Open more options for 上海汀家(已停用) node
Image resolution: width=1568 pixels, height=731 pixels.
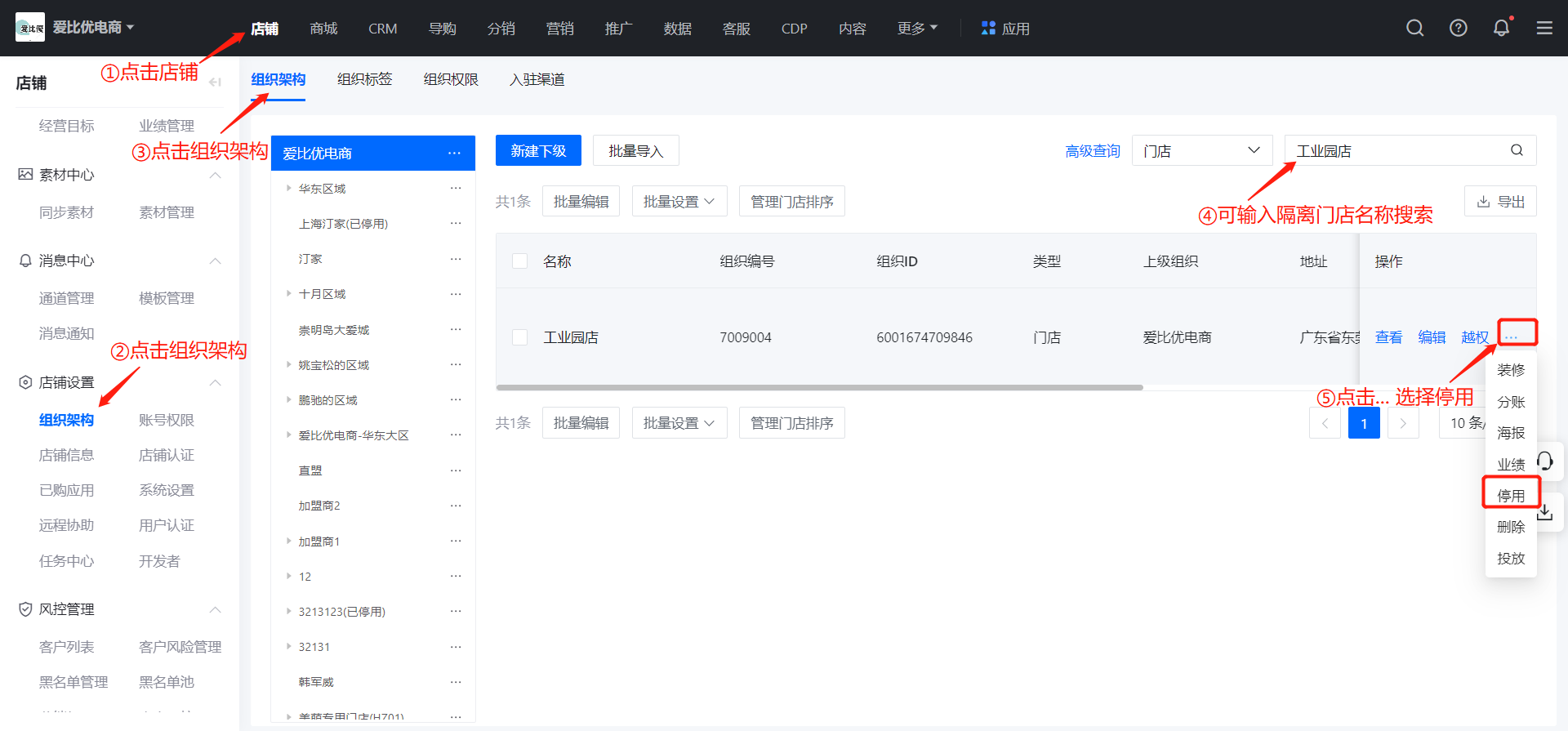point(456,223)
